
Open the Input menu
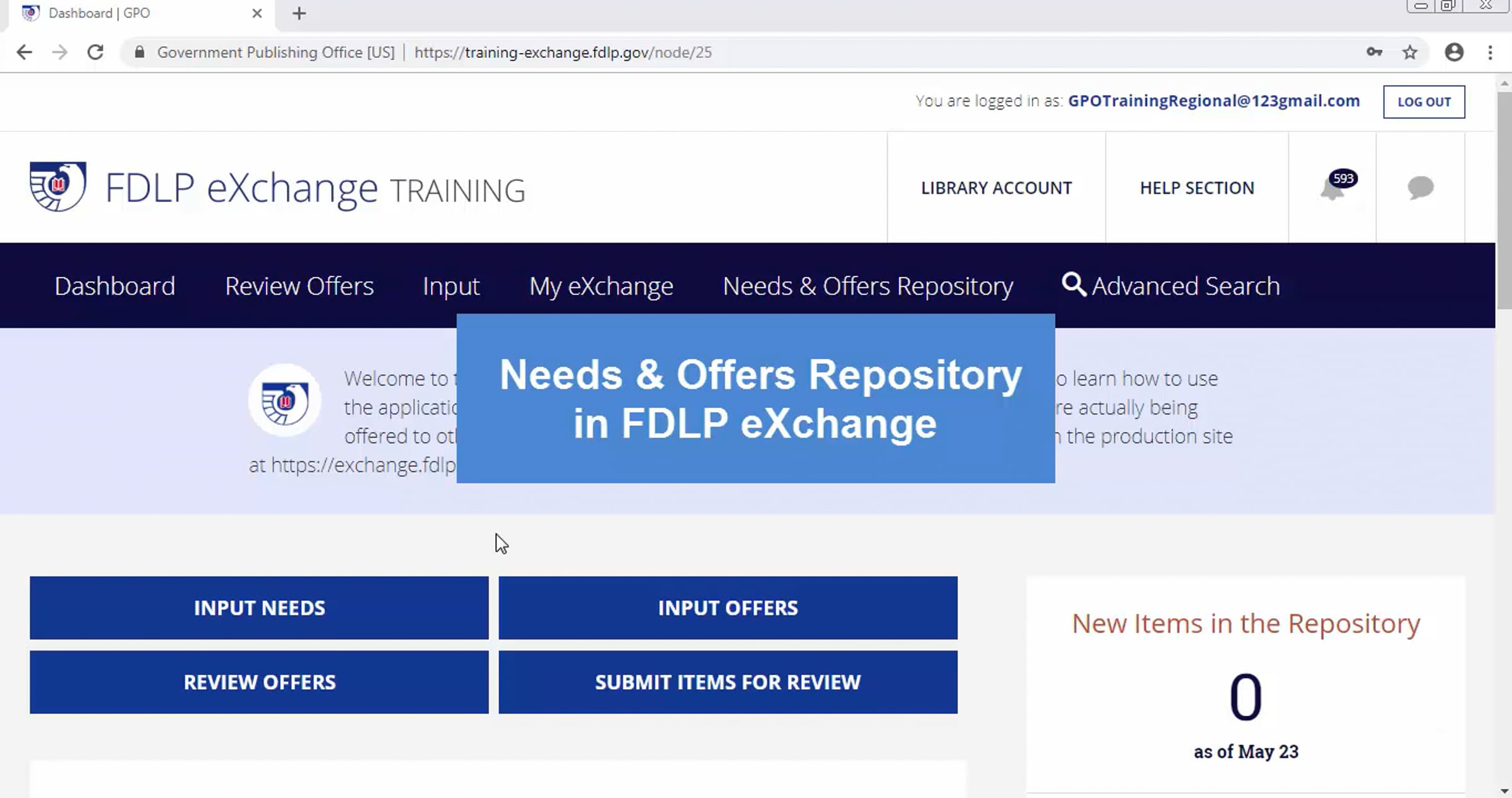tap(451, 287)
